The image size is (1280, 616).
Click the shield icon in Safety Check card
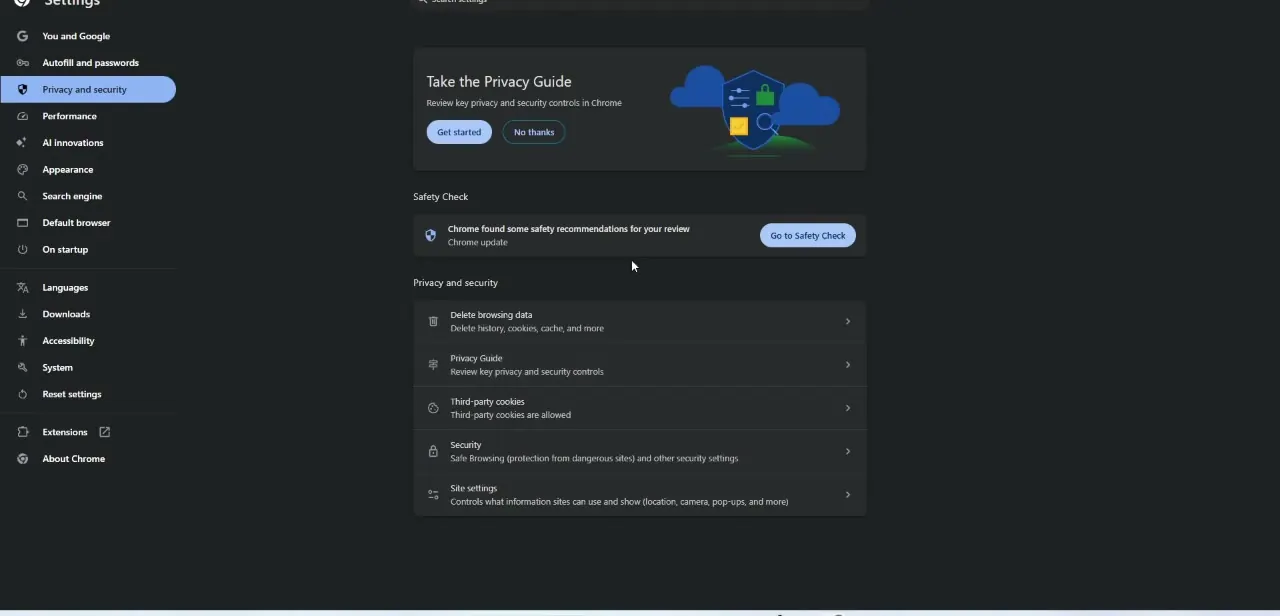pos(431,236)
